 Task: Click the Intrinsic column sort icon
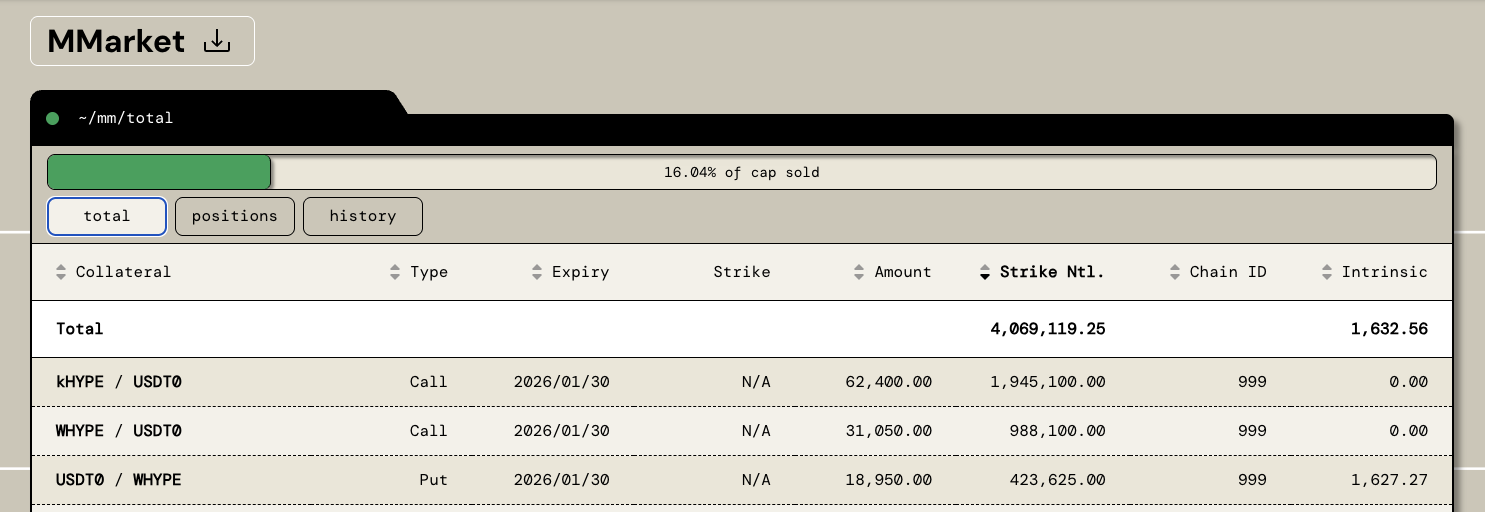click(1327, 272)
